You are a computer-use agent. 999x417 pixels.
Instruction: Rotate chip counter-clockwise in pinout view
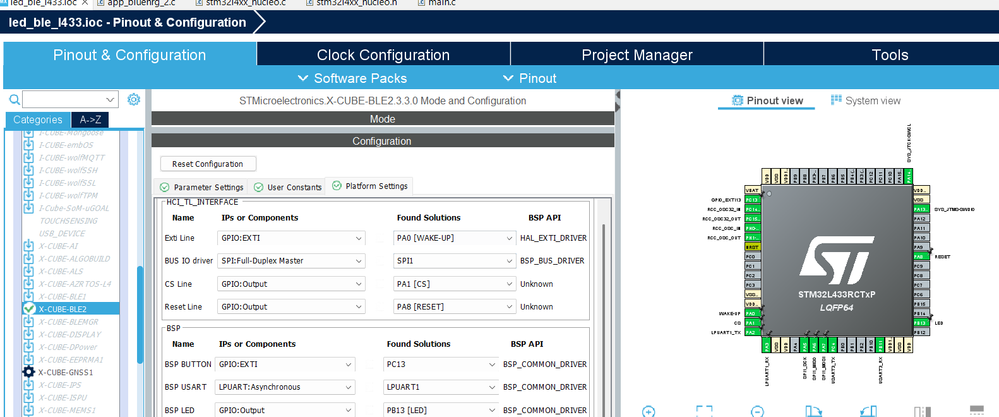tap(868, 411)
